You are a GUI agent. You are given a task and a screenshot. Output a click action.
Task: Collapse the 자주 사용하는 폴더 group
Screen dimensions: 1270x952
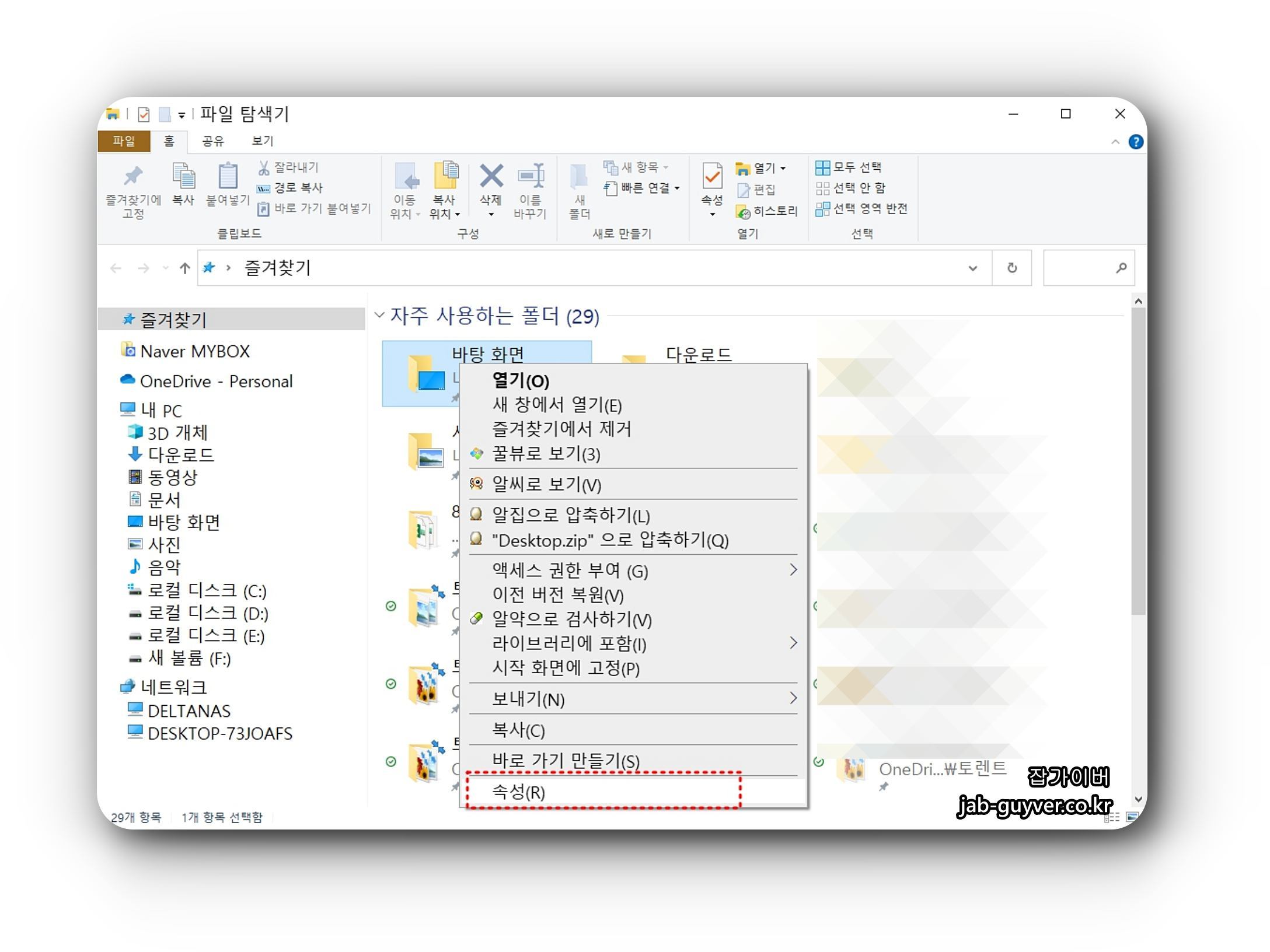[379, 316]
